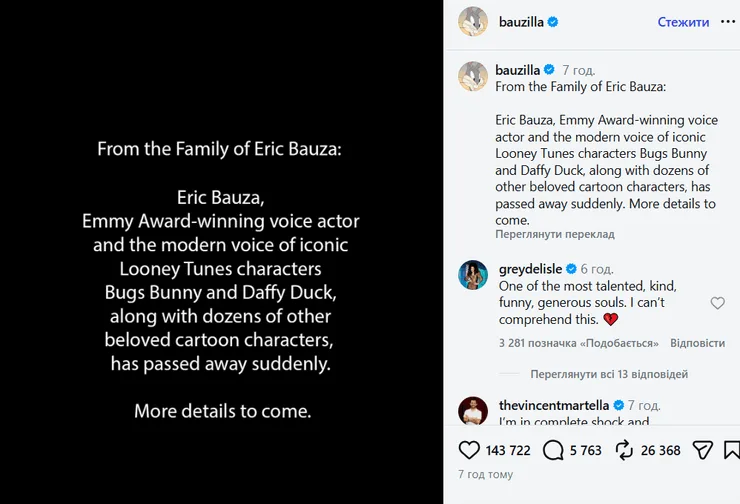Click the verified badge beside the header bauzilla
The height and width of the screenshot is (504, 740).
tap(553, 22)
